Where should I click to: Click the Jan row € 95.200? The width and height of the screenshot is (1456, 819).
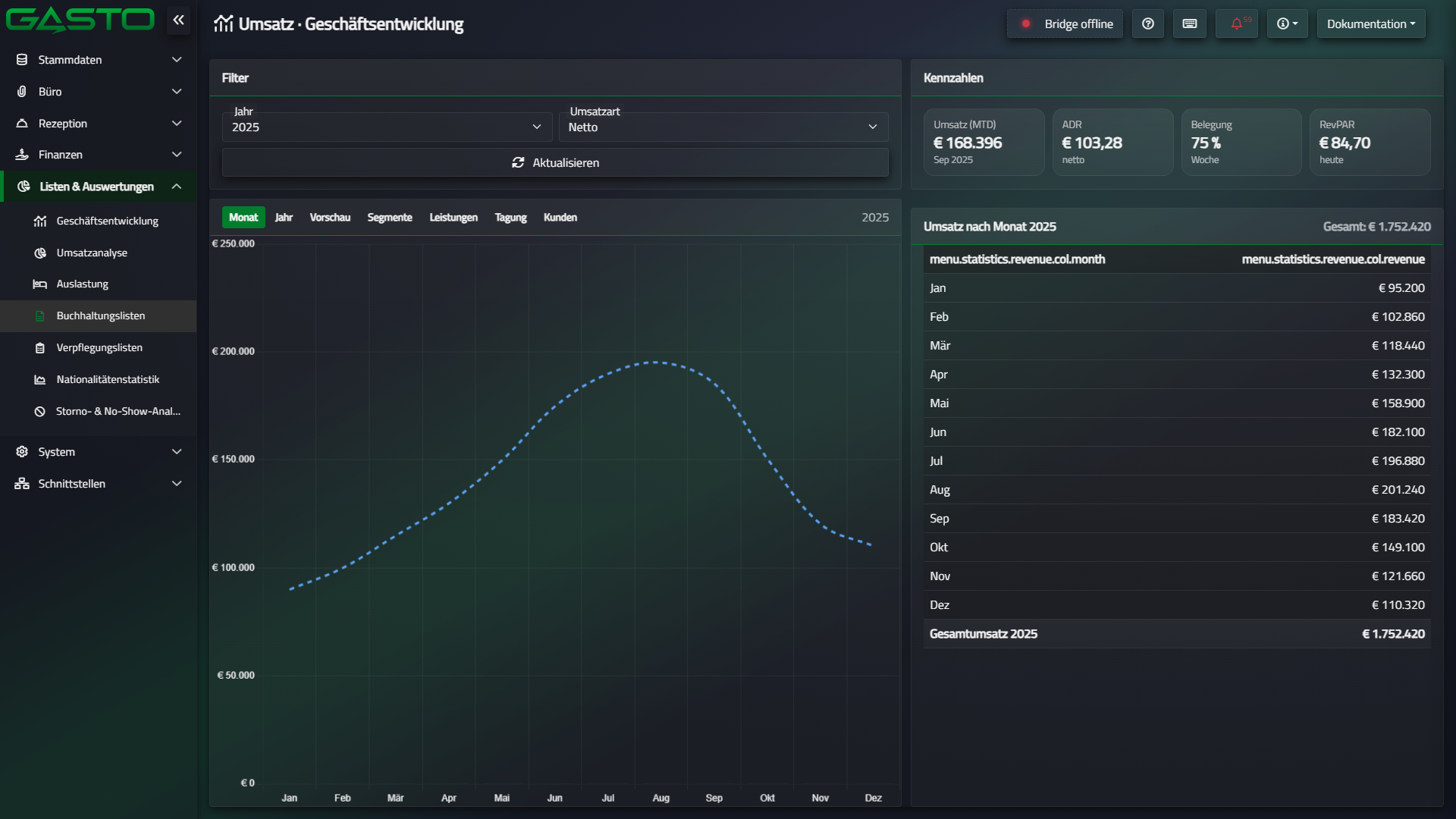click(1177, 288)
